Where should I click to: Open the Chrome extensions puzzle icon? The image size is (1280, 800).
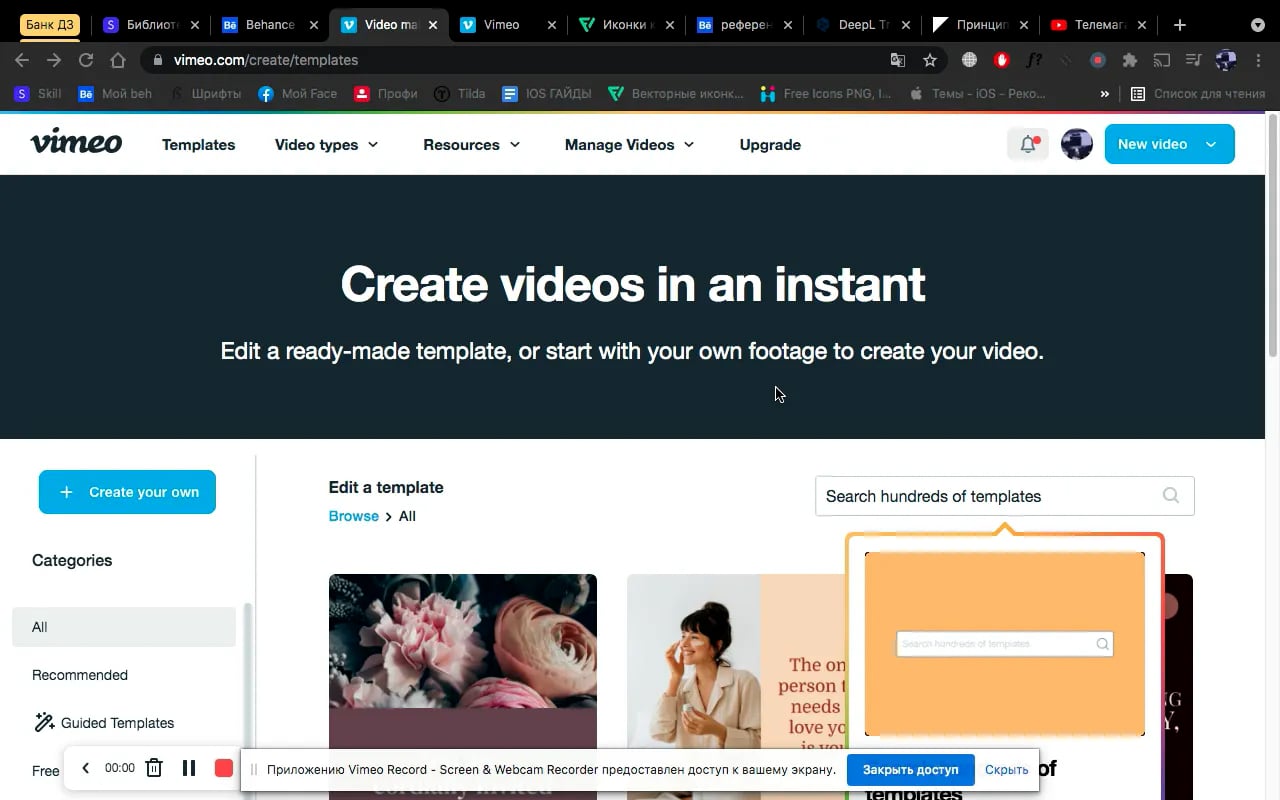(x=1130, y=60)
